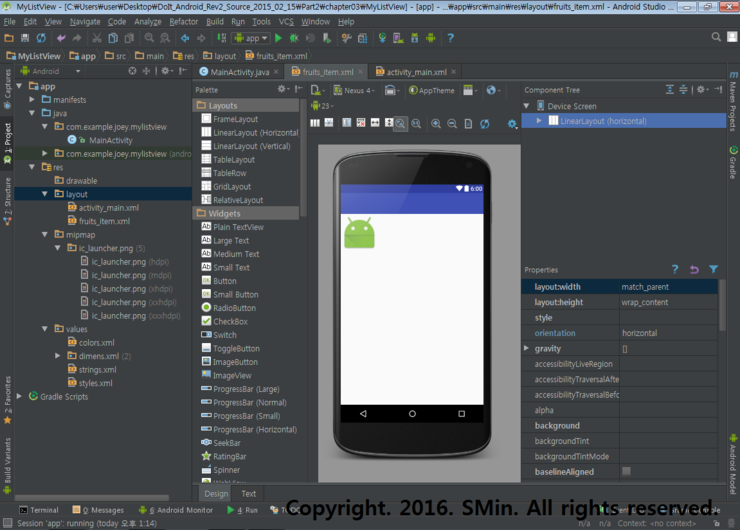The image size is (740, 530).
Task: Click Properties help question mark icon
Action: pyautogui.click(x=675, y=269)
